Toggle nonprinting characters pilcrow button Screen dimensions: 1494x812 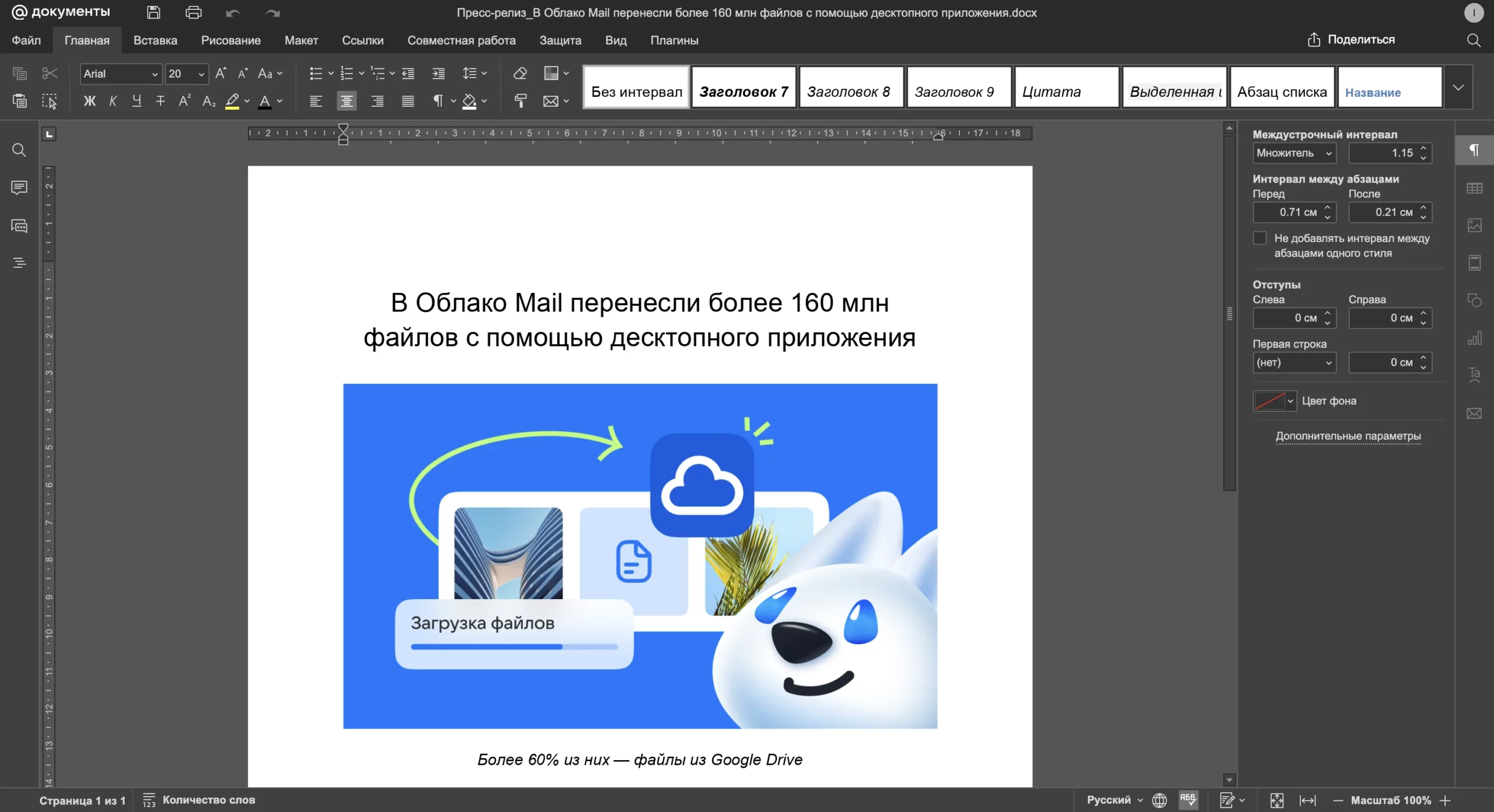438,101
